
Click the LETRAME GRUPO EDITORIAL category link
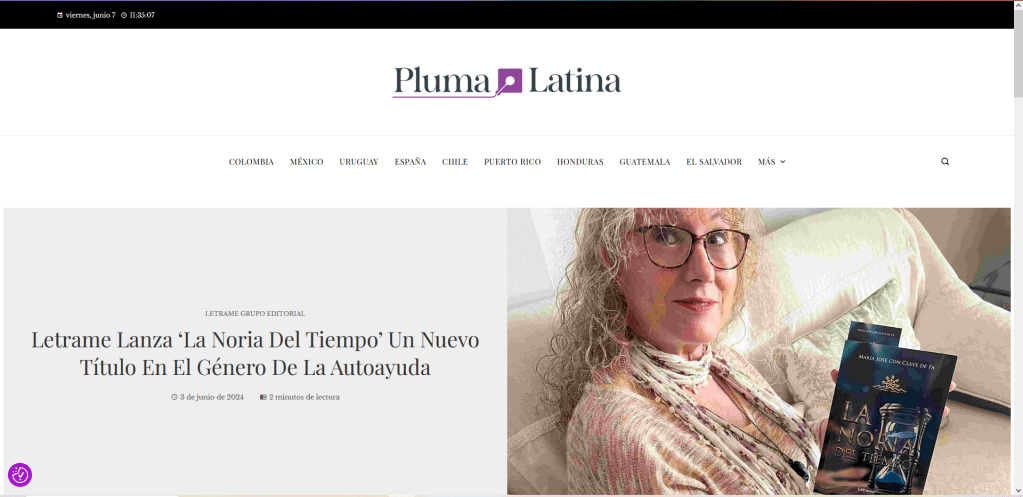(255, 313)
